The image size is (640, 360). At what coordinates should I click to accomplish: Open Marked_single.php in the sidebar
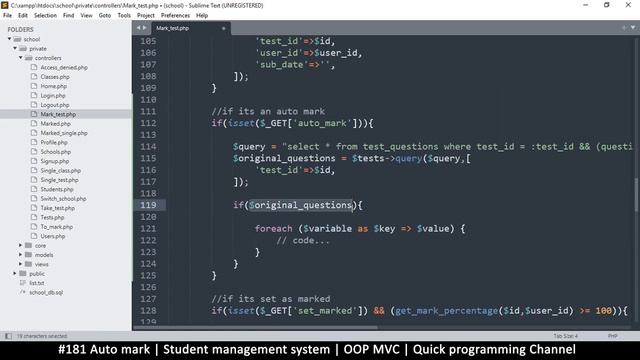point(64,133)
